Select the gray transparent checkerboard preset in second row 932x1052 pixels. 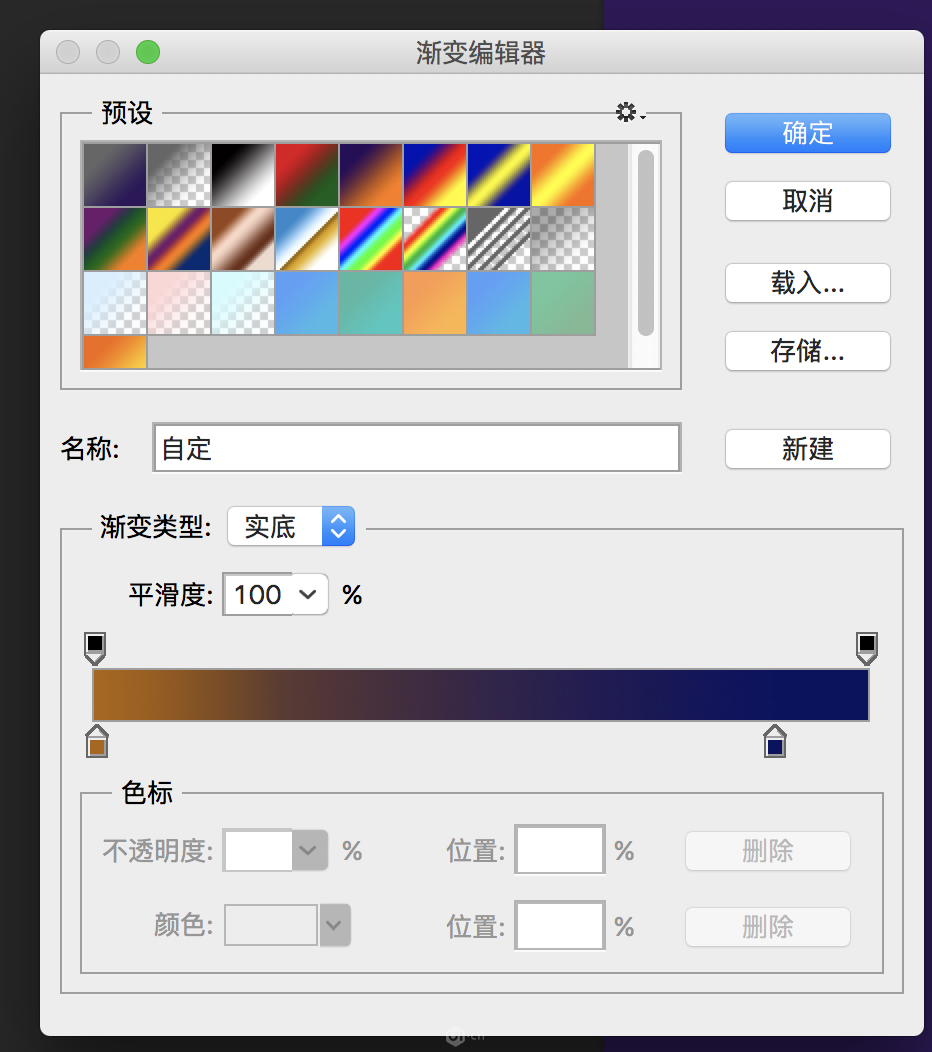563,239
